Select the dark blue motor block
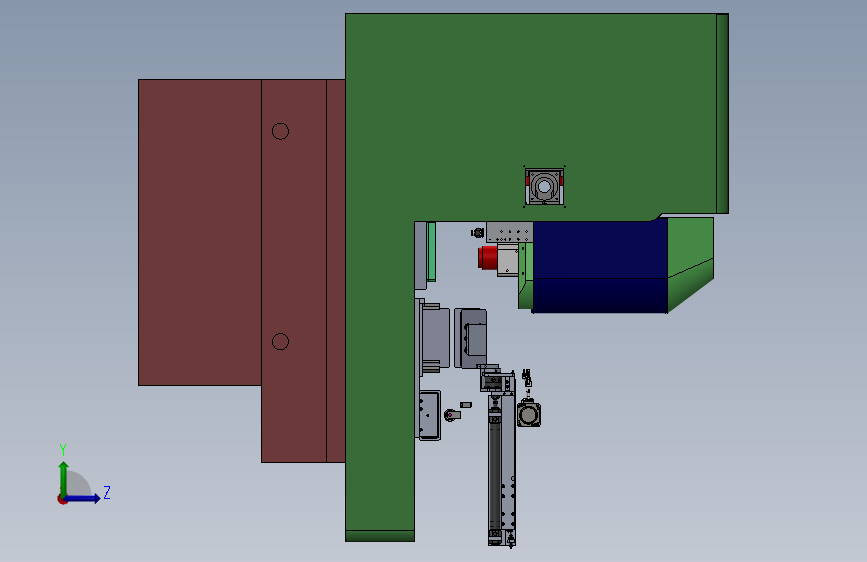The width and height of the screenshot is (867, 562). click(x=600, y=267)
